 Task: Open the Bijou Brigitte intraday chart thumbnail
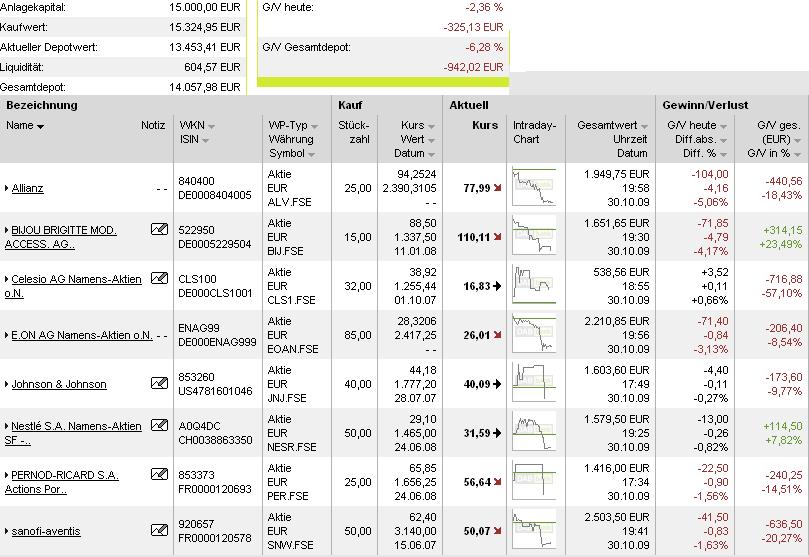point(534,236)
